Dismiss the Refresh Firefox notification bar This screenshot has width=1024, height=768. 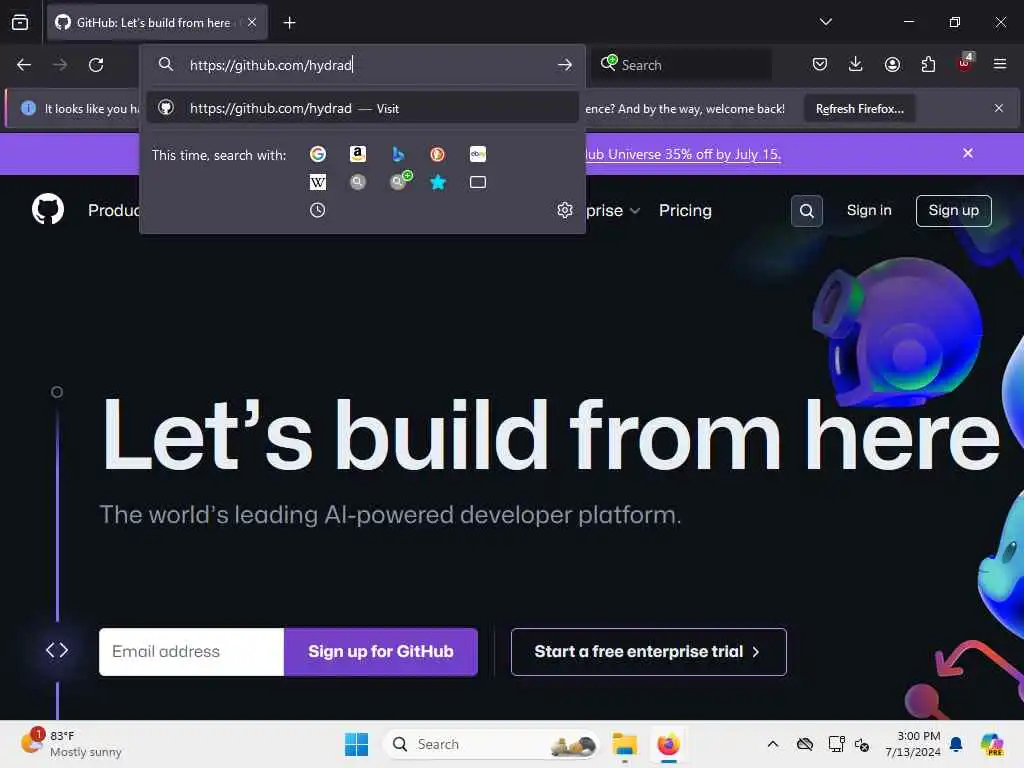tap(999, 108)
